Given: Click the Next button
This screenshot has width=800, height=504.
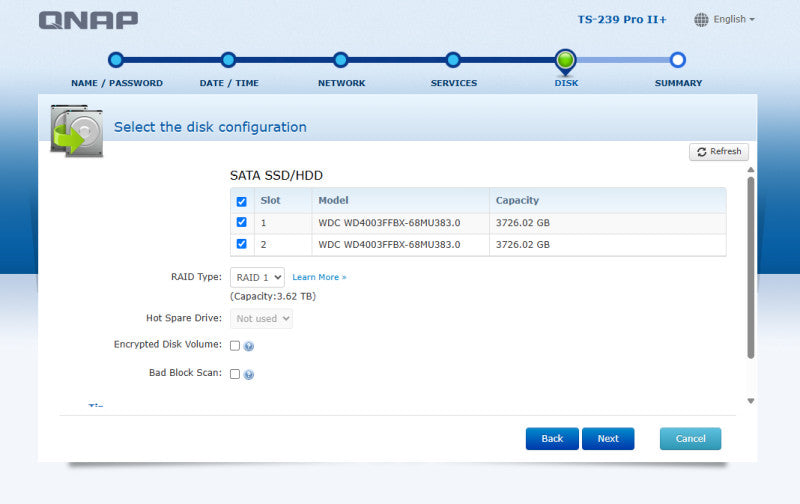Looking at the screenshot, I should 608,439.
